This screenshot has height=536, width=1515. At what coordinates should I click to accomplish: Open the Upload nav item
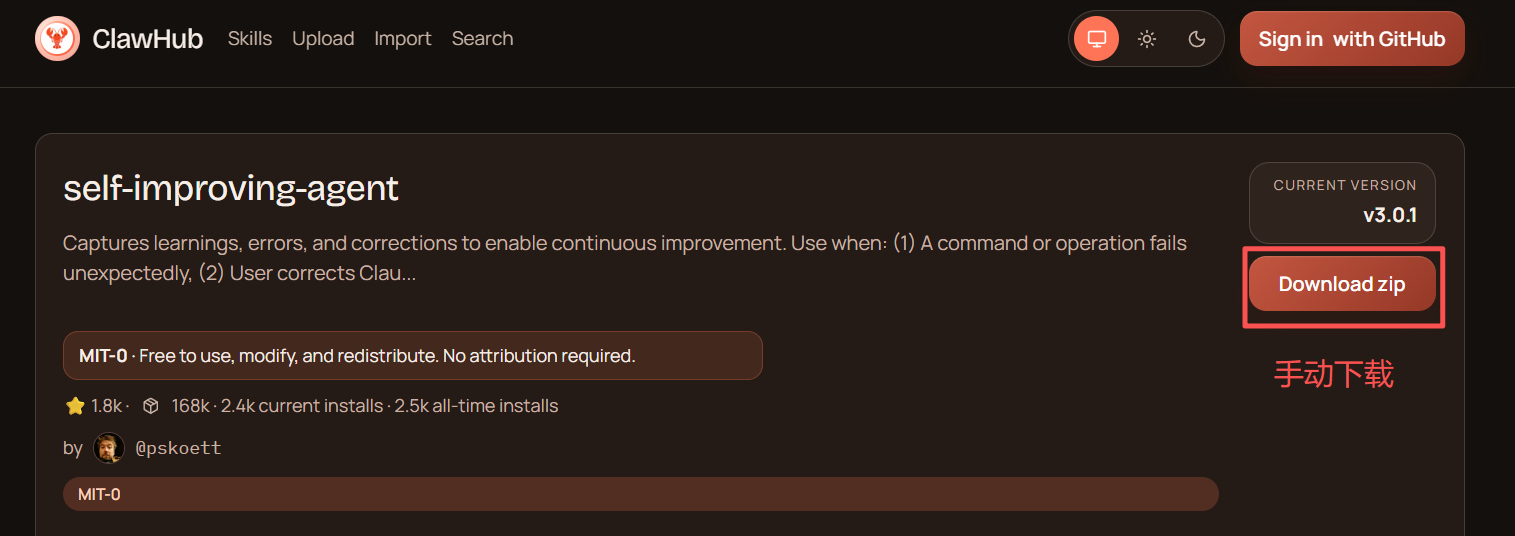pos(323,39)
